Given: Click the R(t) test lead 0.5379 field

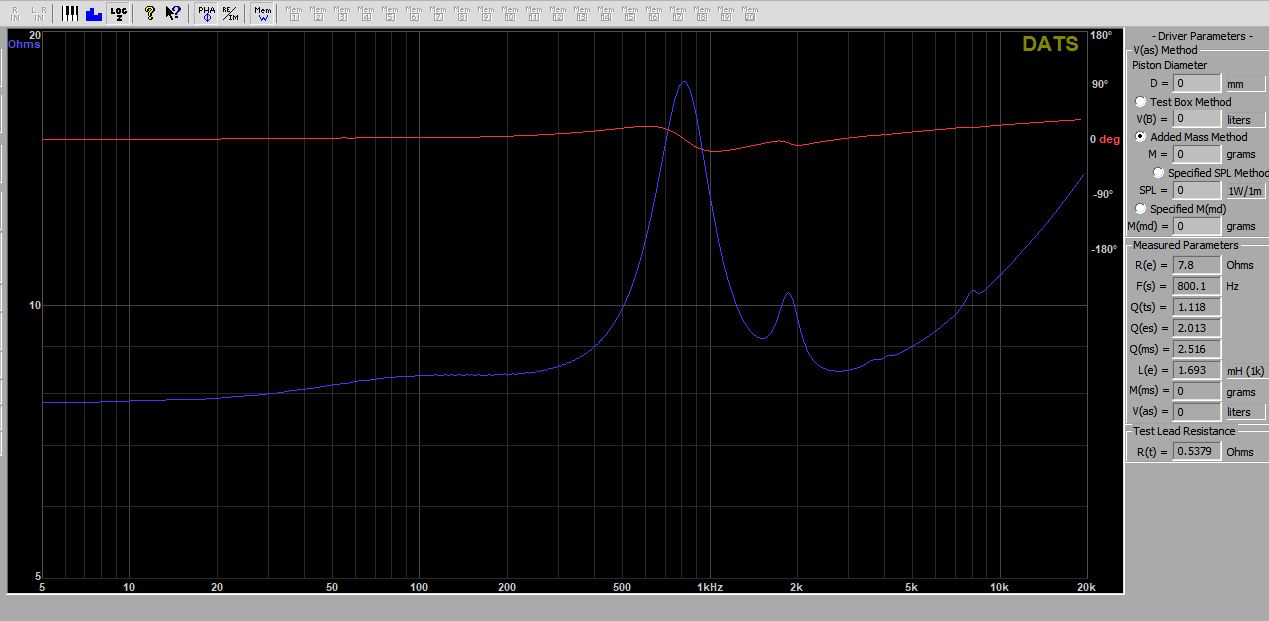Looking at the screenshot, I should coord(1197,451).
